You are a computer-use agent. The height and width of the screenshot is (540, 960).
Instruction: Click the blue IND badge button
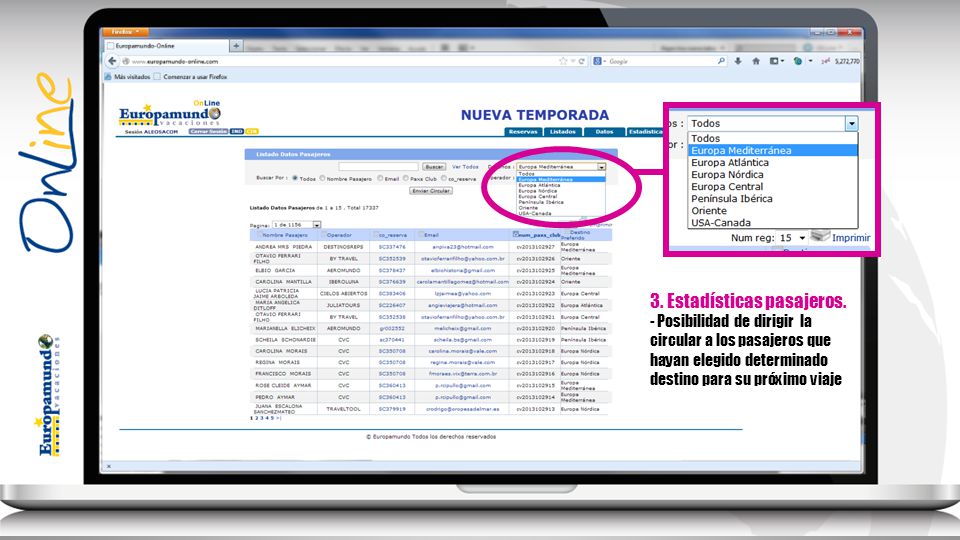(237, 132)
